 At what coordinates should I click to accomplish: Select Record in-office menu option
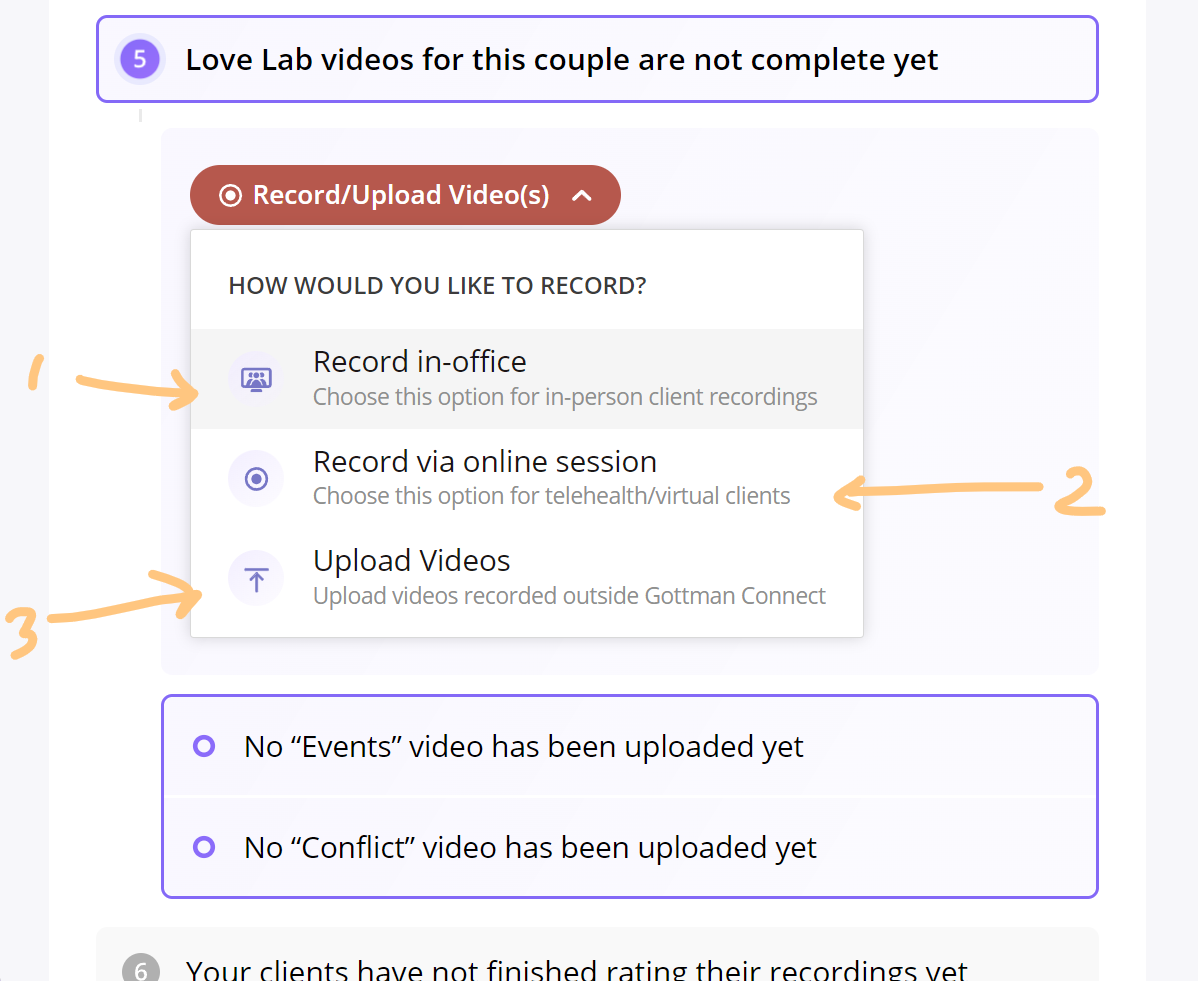(527, 379)
